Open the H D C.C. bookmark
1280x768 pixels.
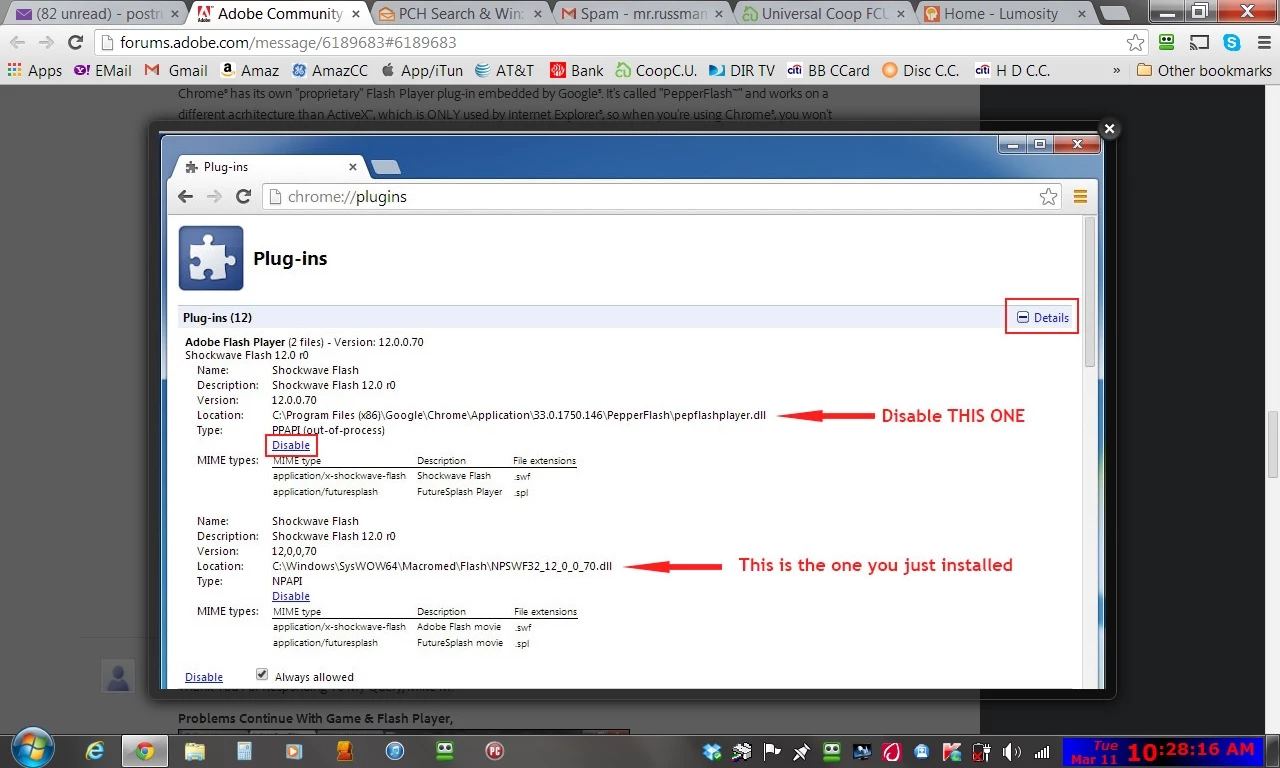tap(1013, 70)
